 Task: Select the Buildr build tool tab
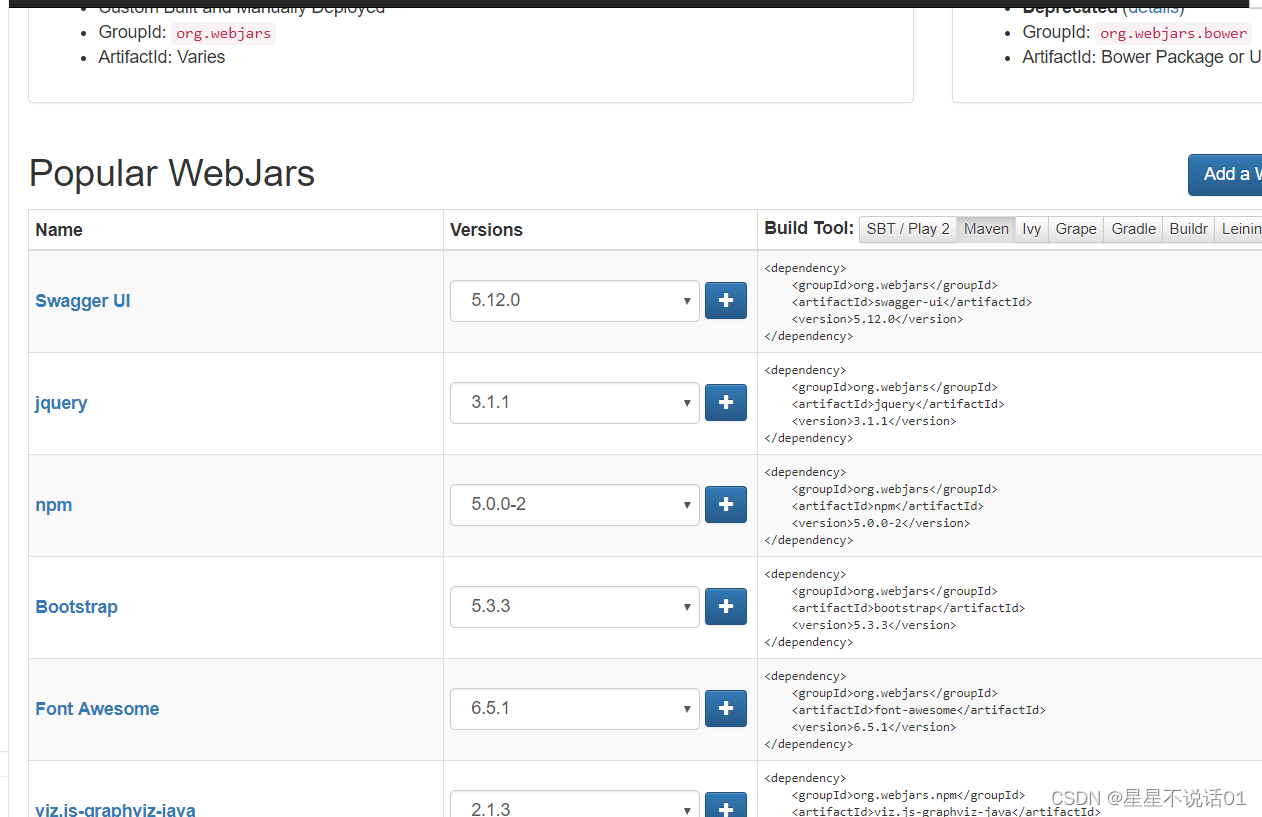(x=1189, y=229)
